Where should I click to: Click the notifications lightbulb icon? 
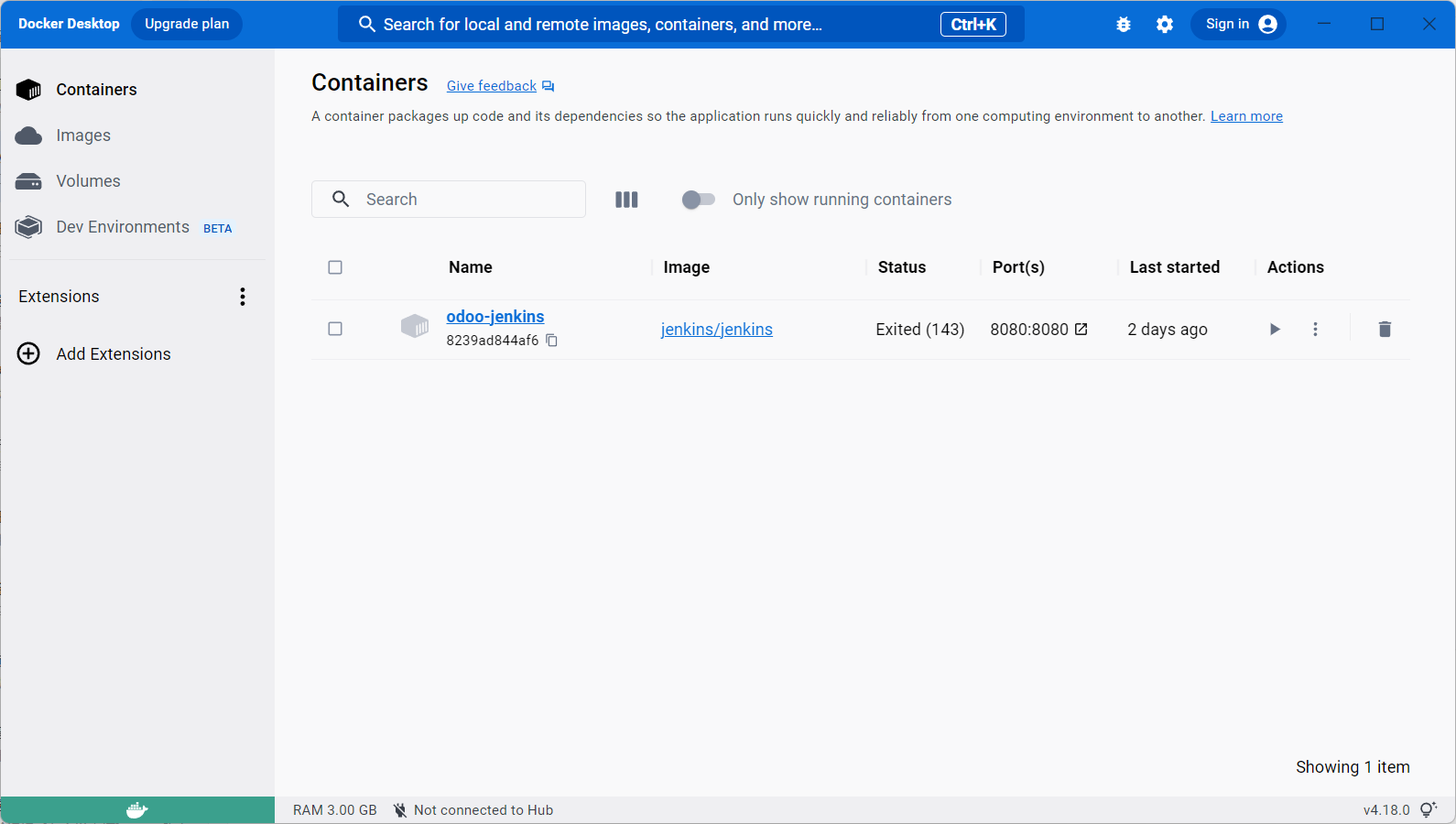(x=1429, y=809)
